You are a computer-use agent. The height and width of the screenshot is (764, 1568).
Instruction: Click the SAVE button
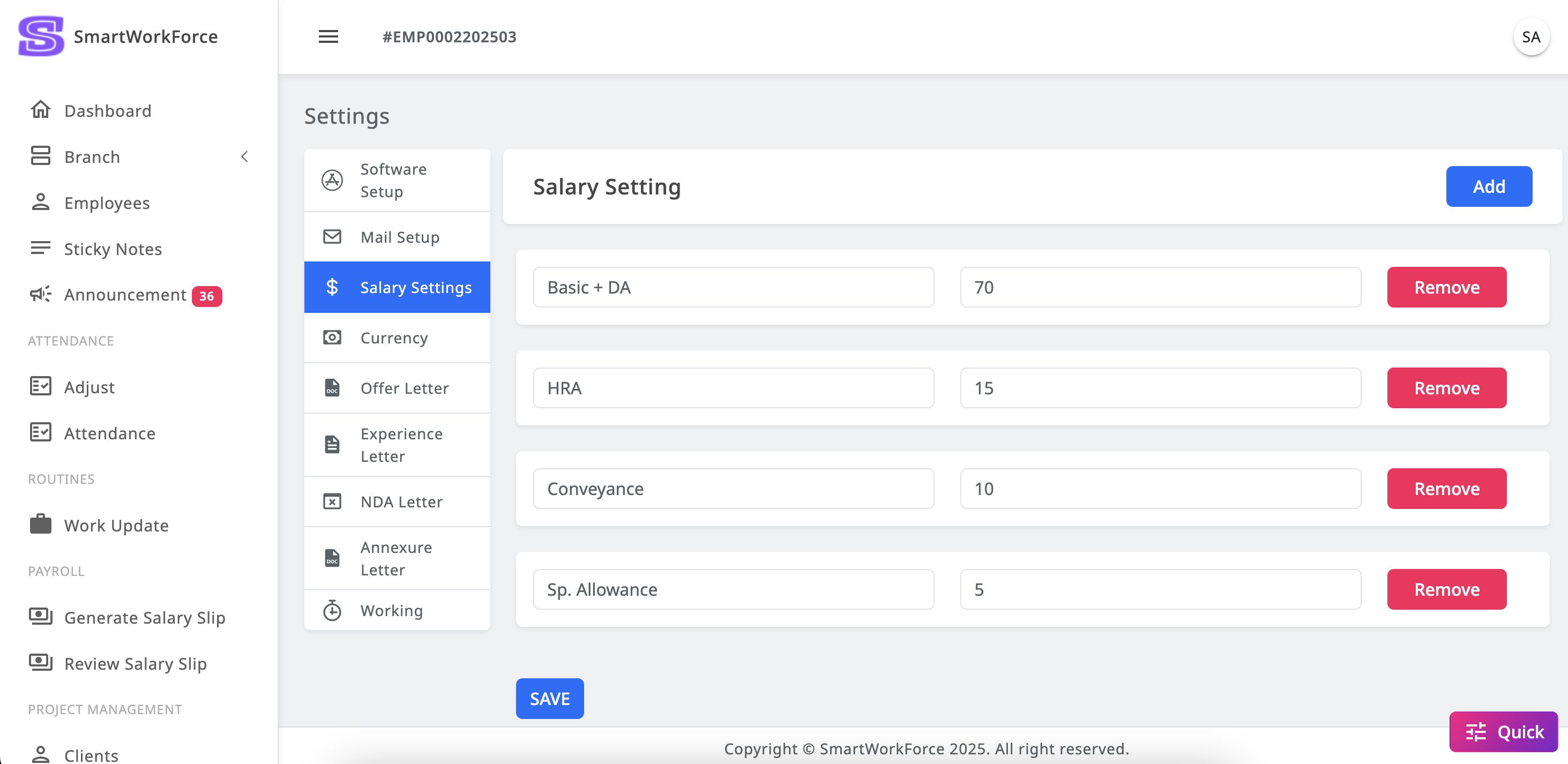click(549, 698)
